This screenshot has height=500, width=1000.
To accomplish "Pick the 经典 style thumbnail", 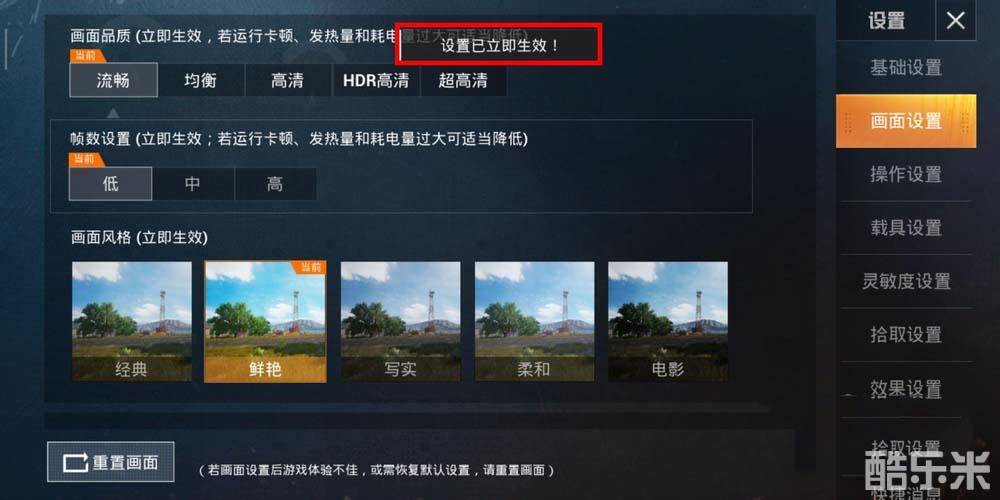I will (x=131, y=321).
